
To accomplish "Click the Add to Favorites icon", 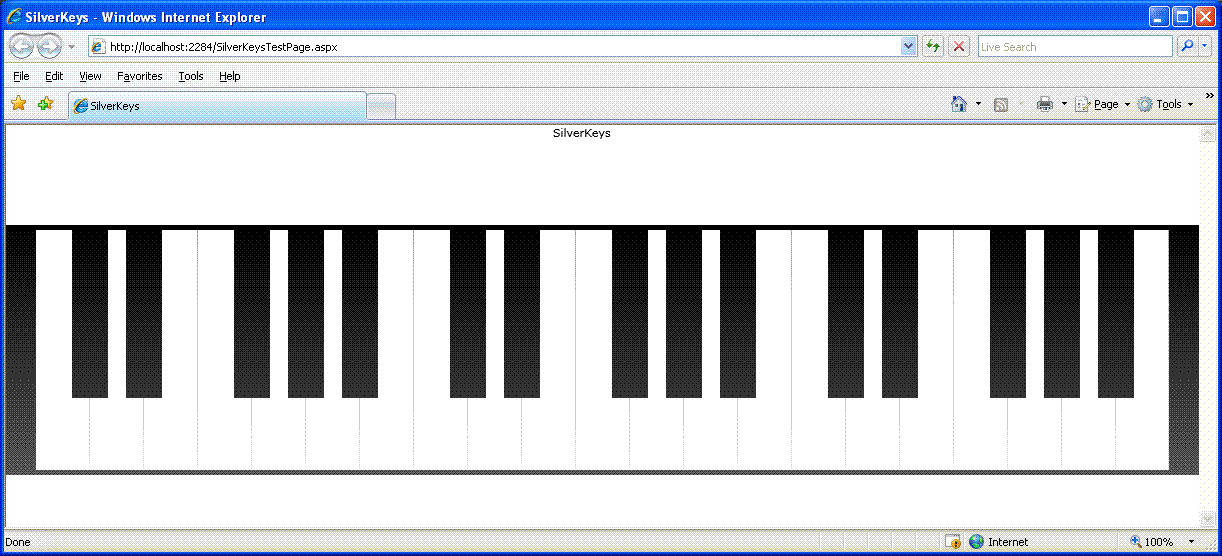I will tap(45, 104).
